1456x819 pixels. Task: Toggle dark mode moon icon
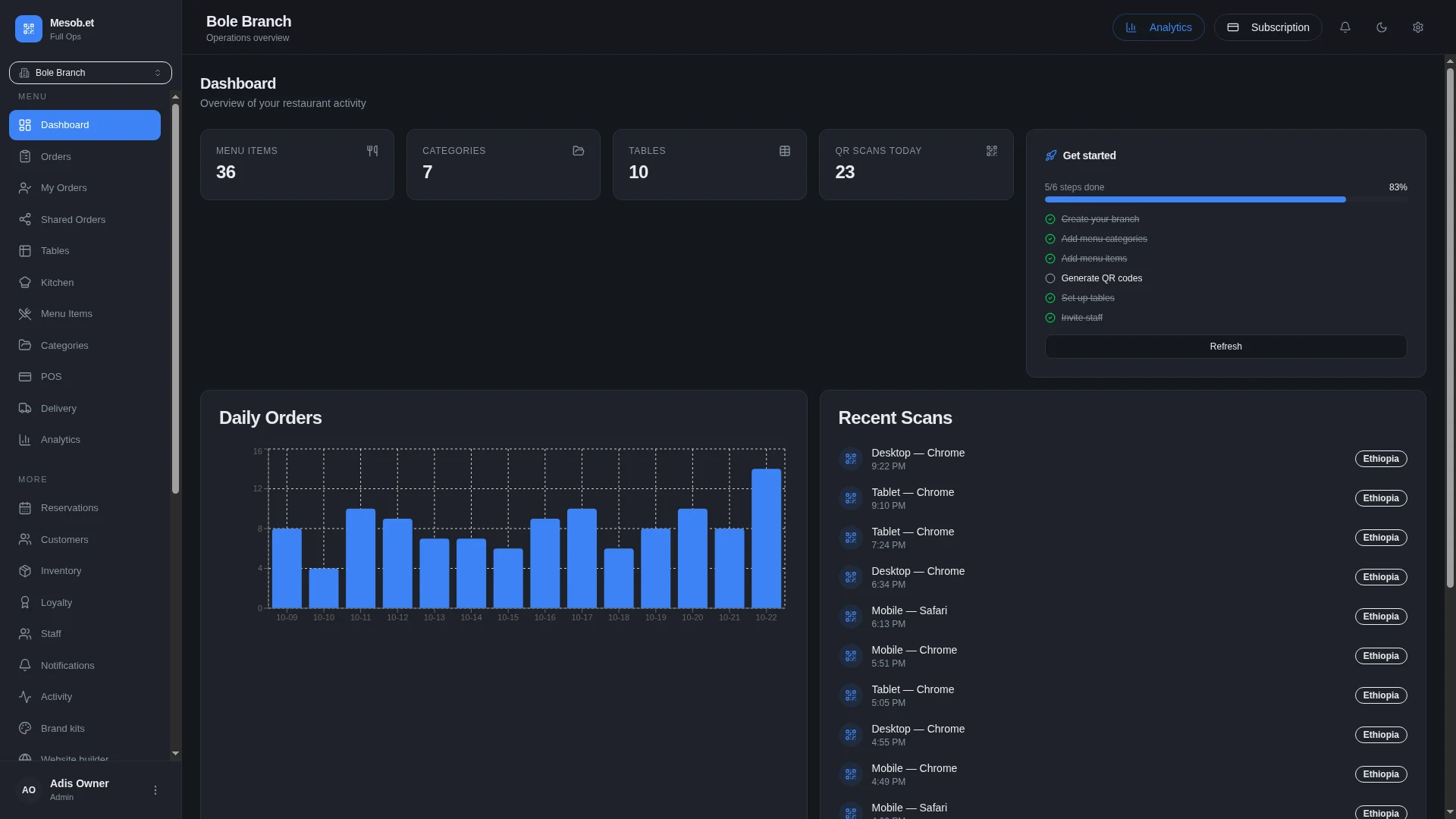pyautogui.click(x=1382, y=27)
